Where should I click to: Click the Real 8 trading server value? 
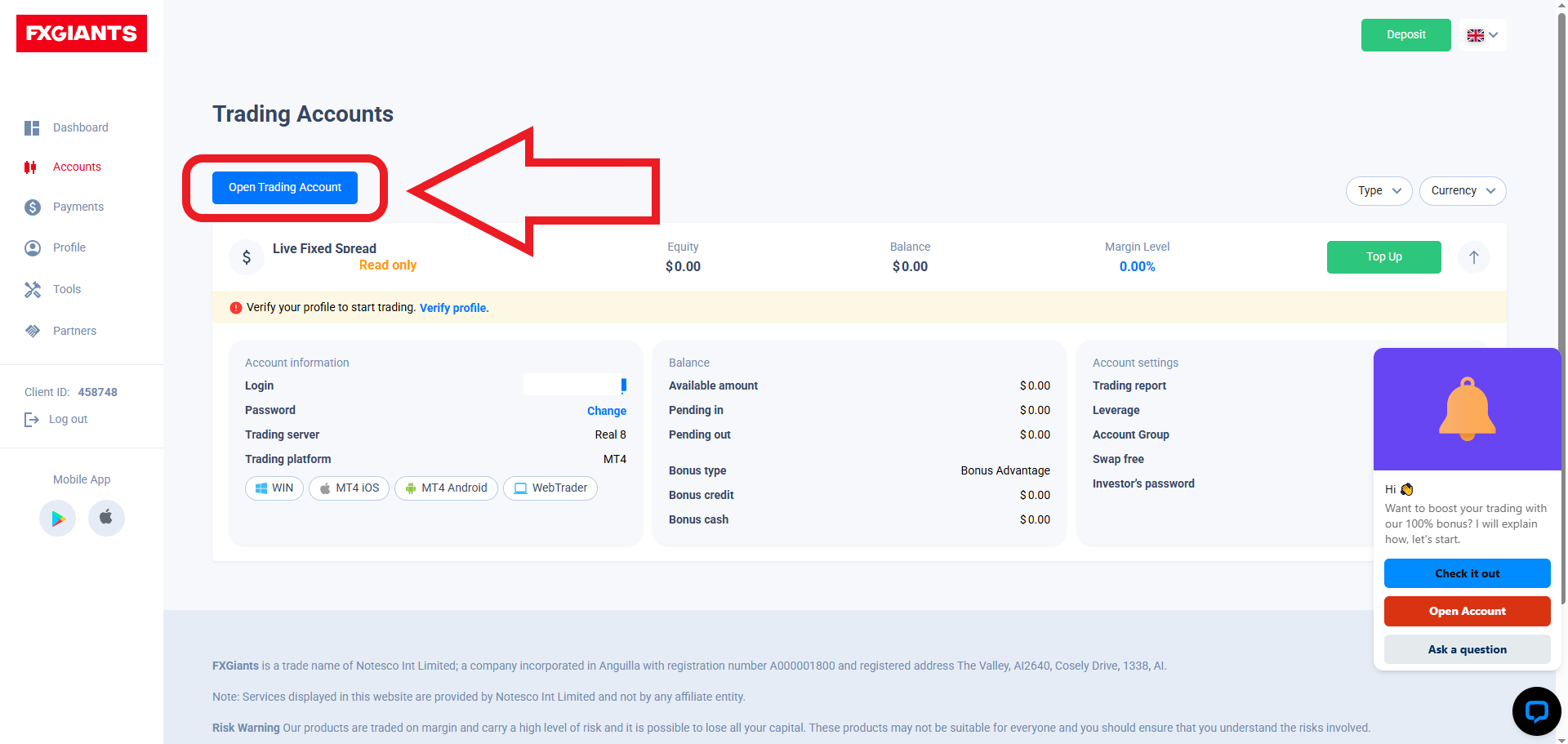click(610, 434)
